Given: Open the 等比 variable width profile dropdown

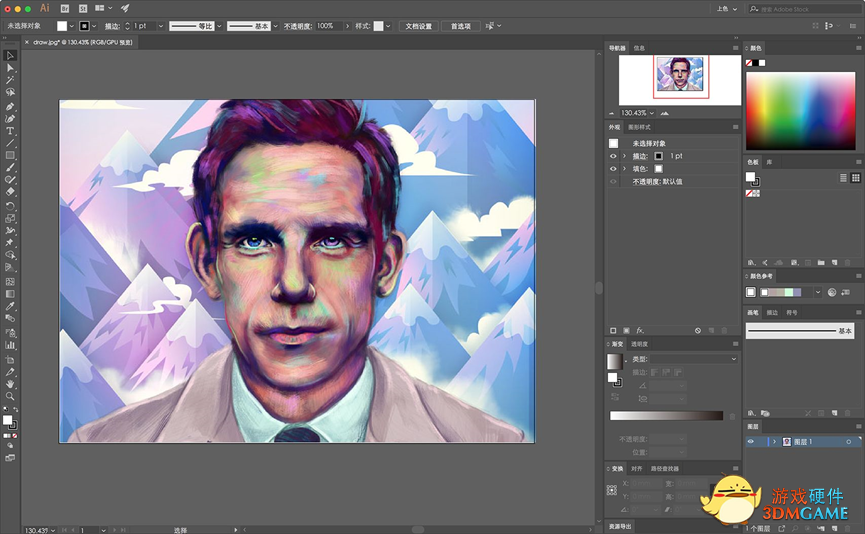Looking at the screenshot, I should pyautogui.click(x=219, y=26).
